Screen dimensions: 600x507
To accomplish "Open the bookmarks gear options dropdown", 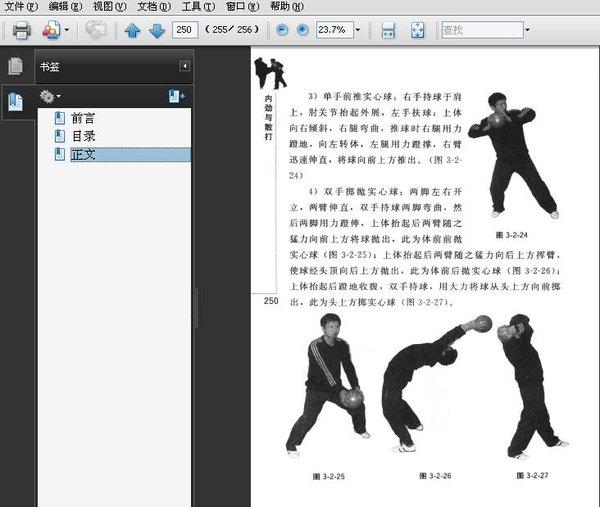I will click(x=50, y=96).
